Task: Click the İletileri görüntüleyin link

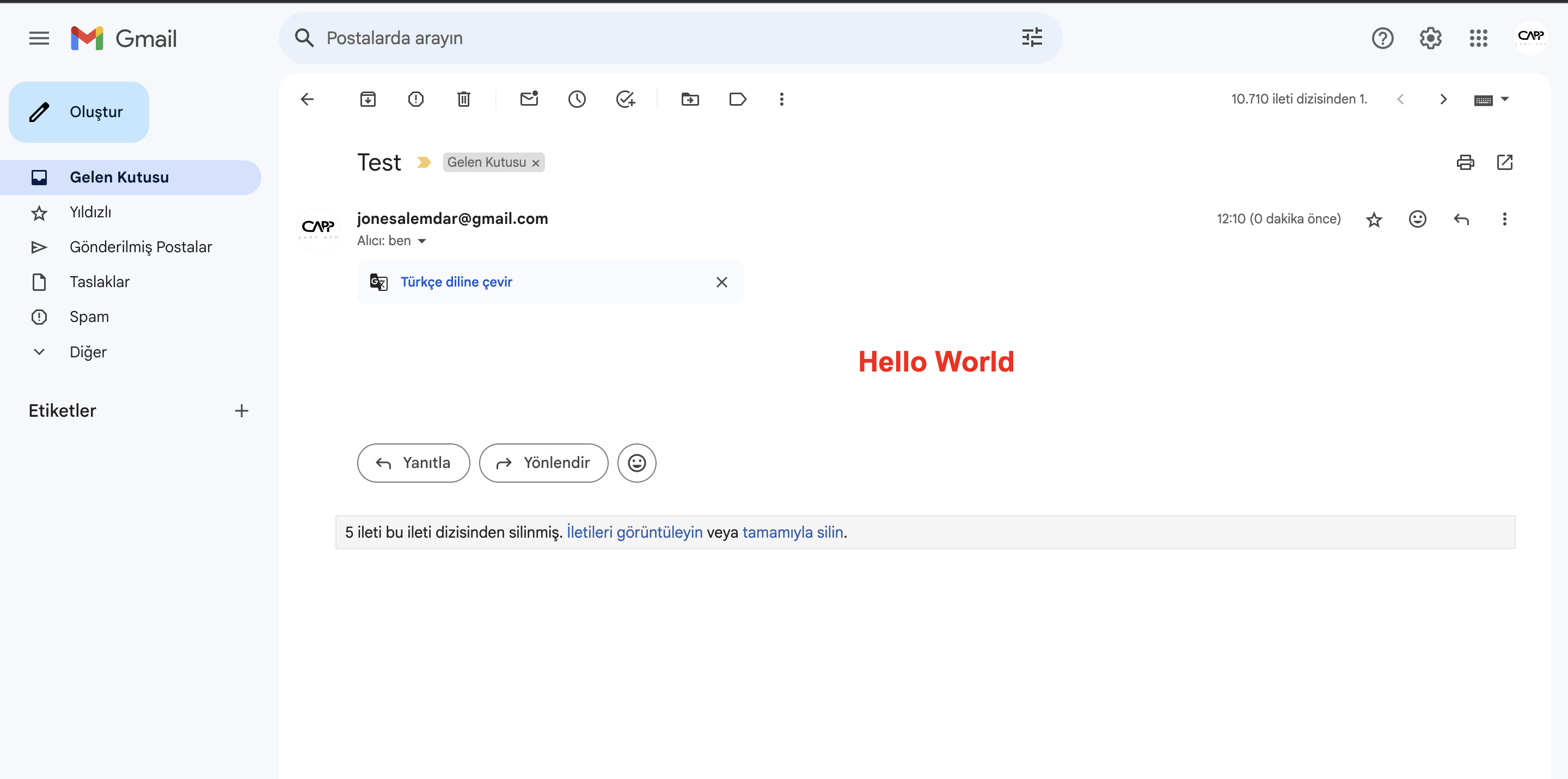Action: (x=634, y=532)
